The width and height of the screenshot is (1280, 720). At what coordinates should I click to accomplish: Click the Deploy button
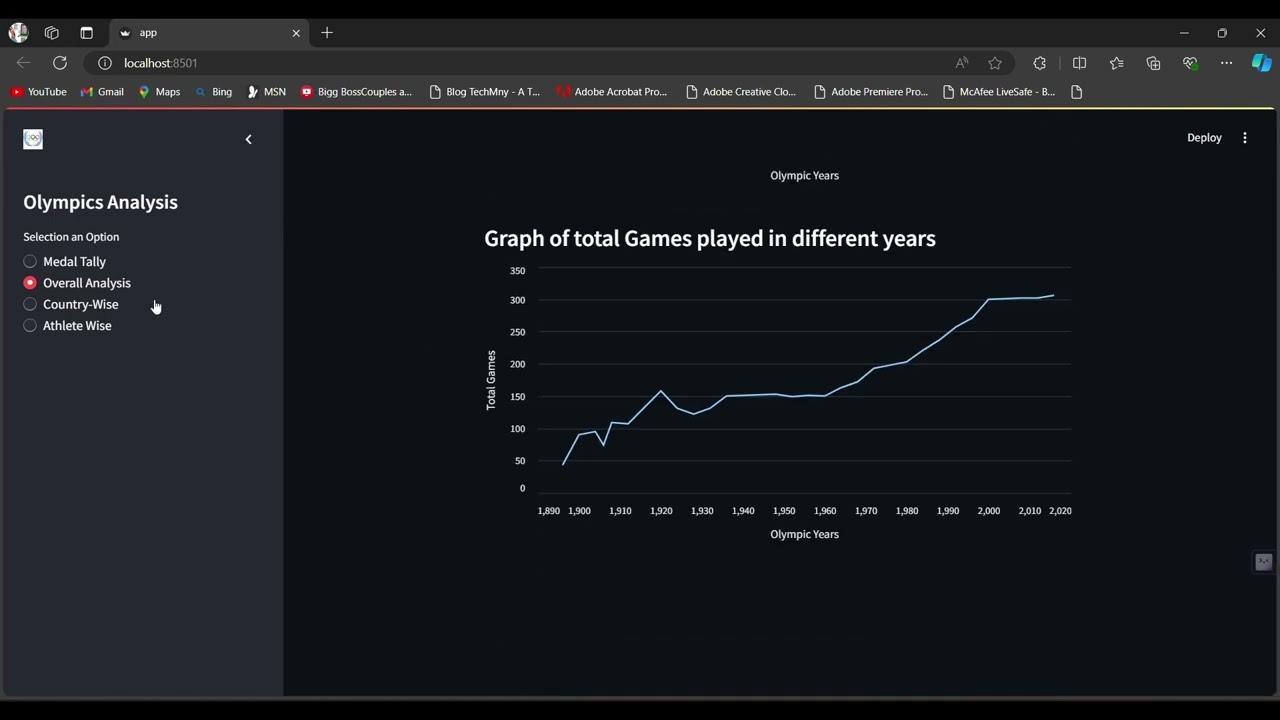[x=1204, y=138]
